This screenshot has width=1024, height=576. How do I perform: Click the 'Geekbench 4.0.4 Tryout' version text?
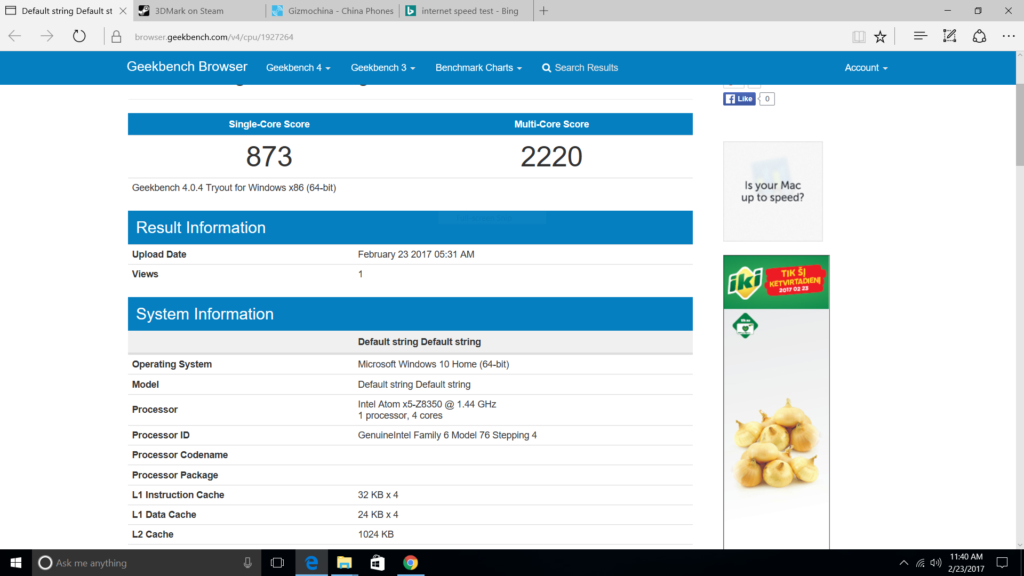tap(234, 187)
